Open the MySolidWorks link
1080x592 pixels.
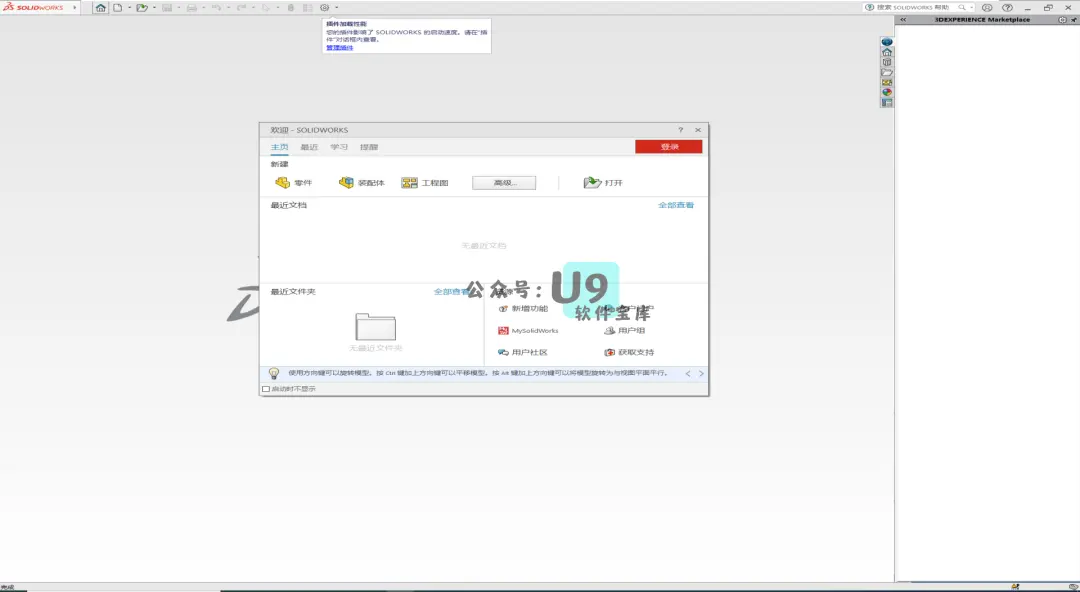click(528, 331)
